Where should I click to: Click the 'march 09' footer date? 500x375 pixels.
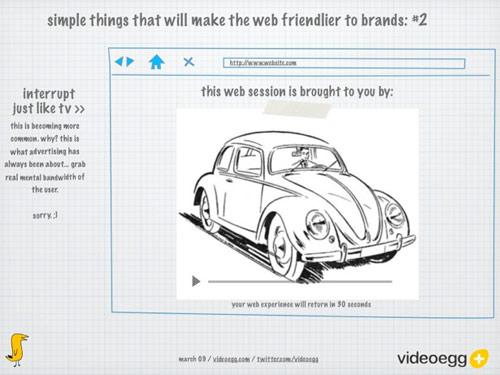click(192, 359)
